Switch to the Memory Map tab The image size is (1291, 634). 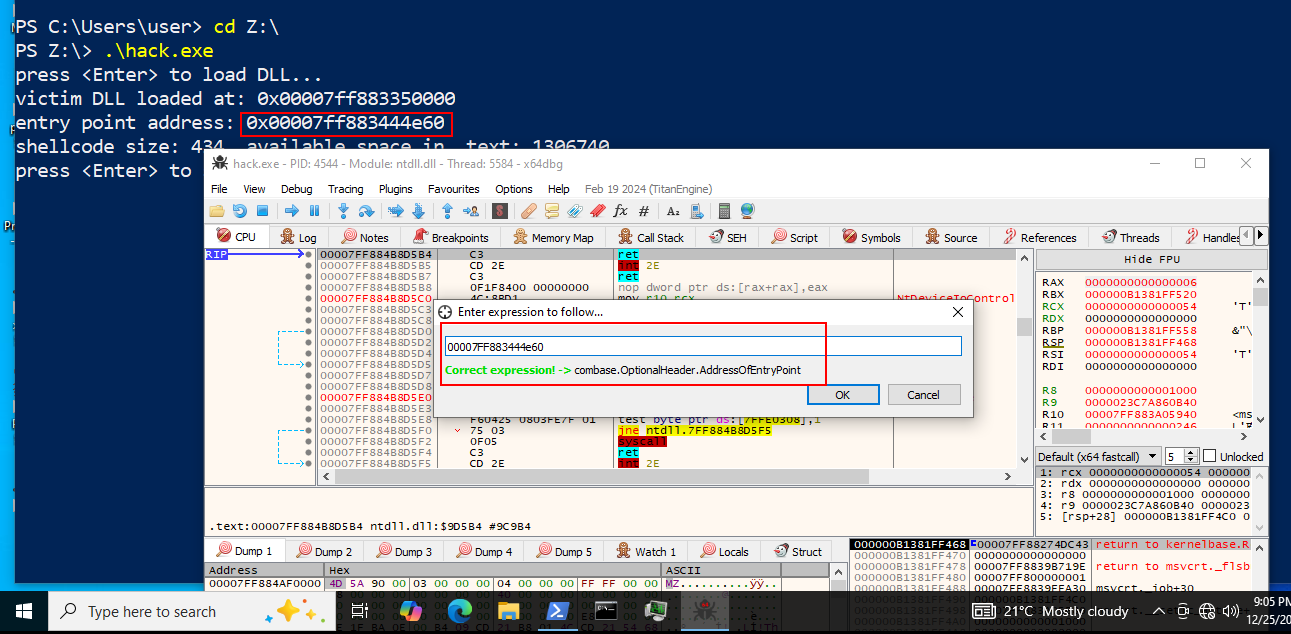point(553,237)
